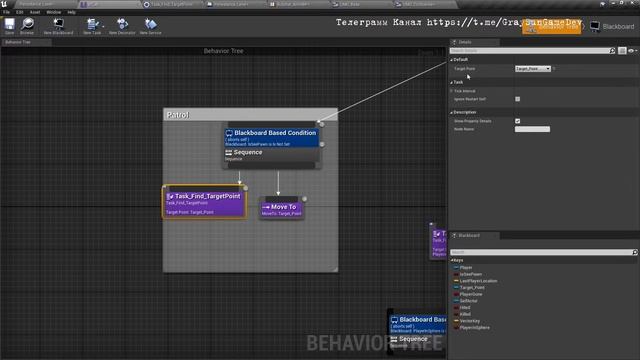Select the bottom Blackboard Based Condition node
The height and width of the screenshot is (360, 640).
click(418, 324)
